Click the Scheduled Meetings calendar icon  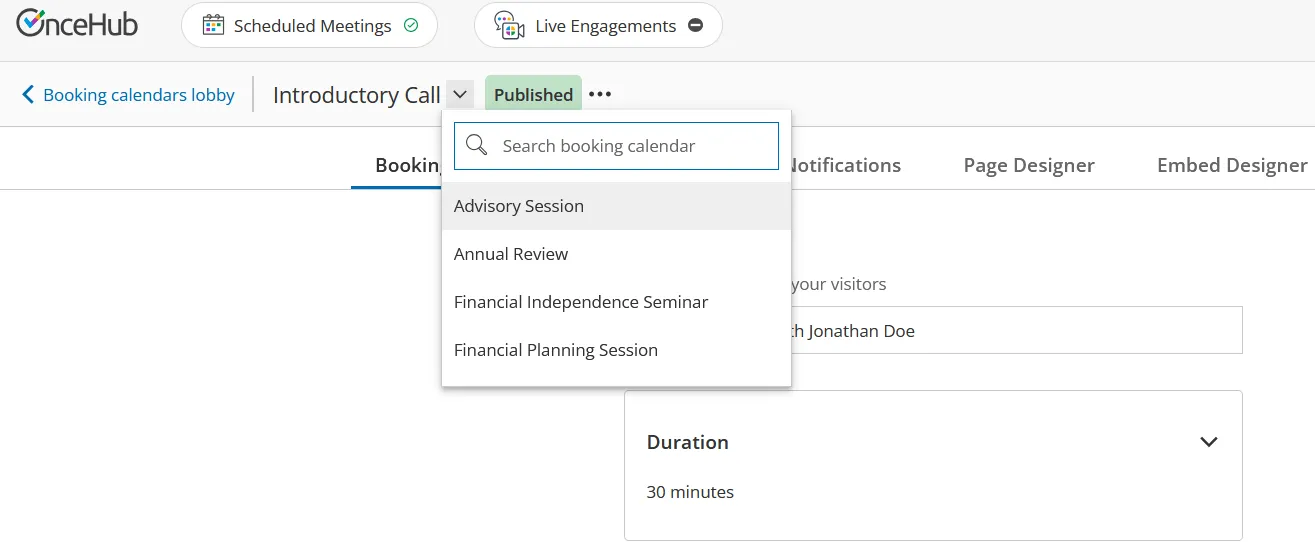coord(213,26)
